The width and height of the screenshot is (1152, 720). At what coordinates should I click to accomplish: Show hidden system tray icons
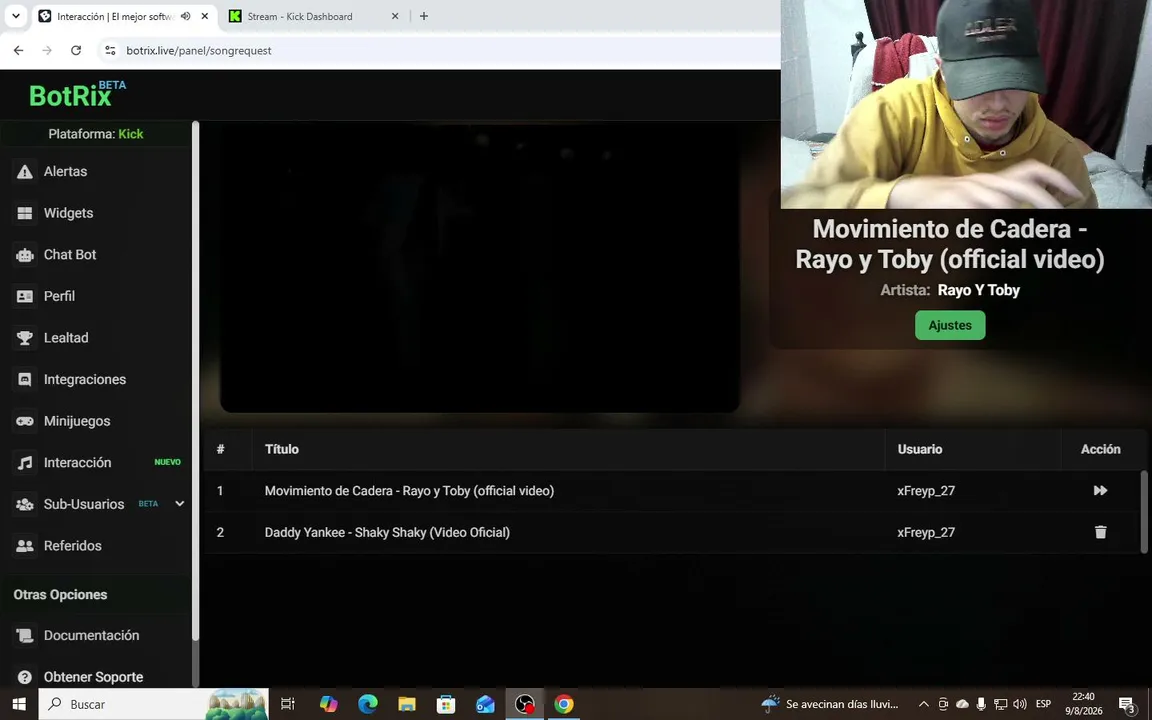click(x=924, y=704)
